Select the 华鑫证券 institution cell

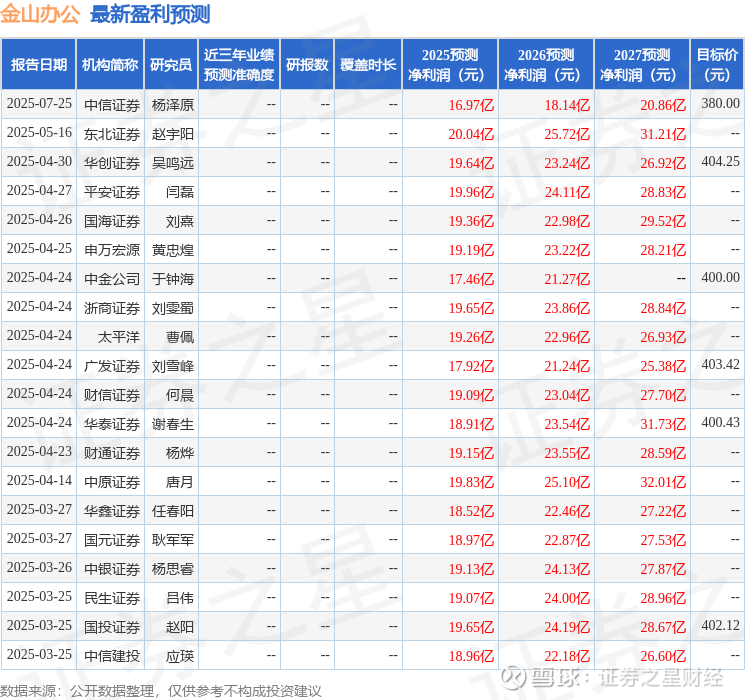point(112,511)
